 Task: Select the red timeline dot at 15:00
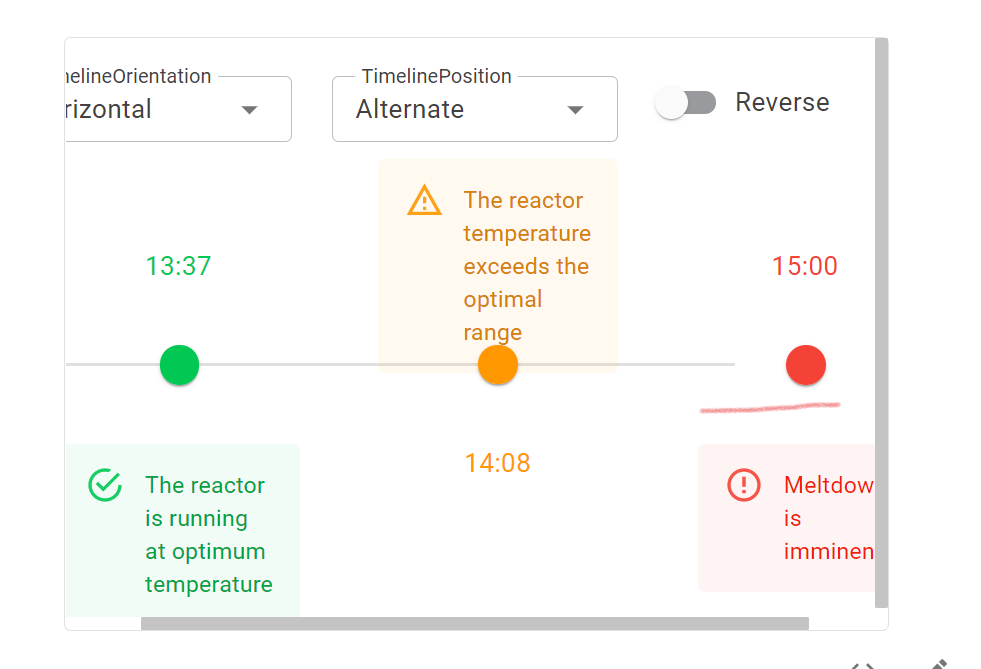806,365
